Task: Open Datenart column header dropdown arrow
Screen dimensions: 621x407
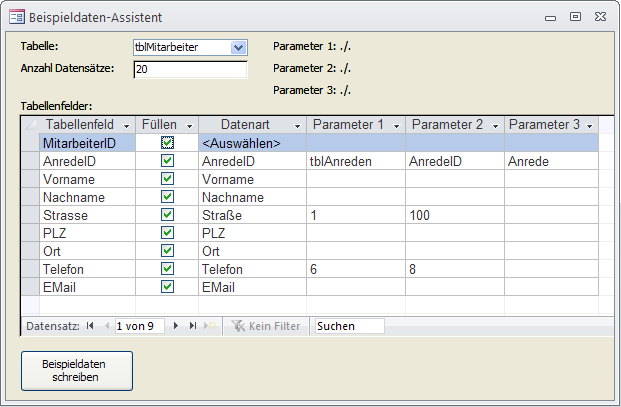Action: (x=297, y=126)
